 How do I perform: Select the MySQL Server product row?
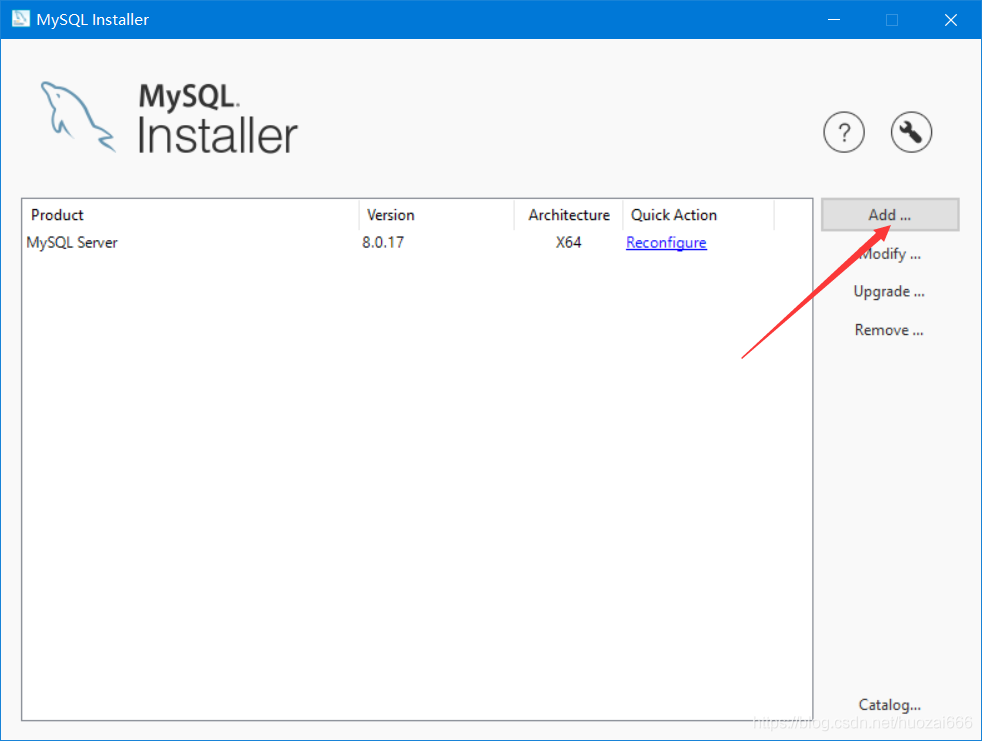pyautogui.click(x=417, y=242)
